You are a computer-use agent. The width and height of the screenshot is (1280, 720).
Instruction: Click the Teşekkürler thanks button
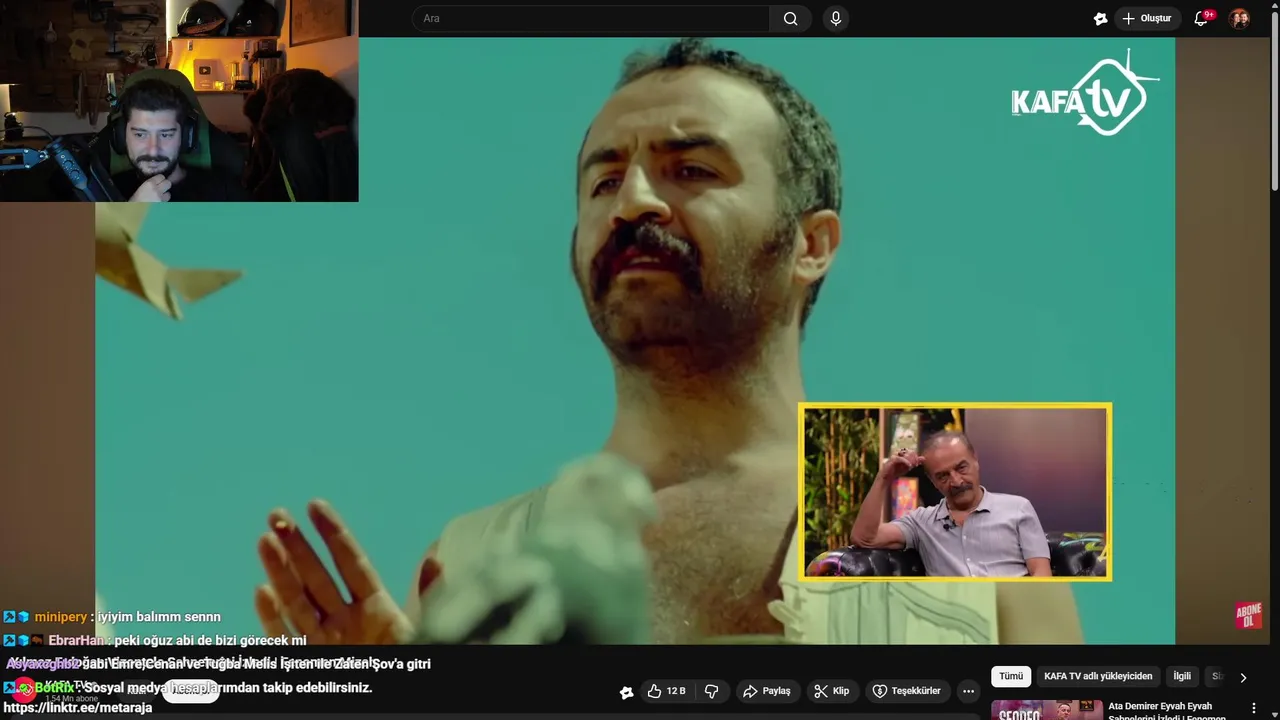tap(907, 691)
